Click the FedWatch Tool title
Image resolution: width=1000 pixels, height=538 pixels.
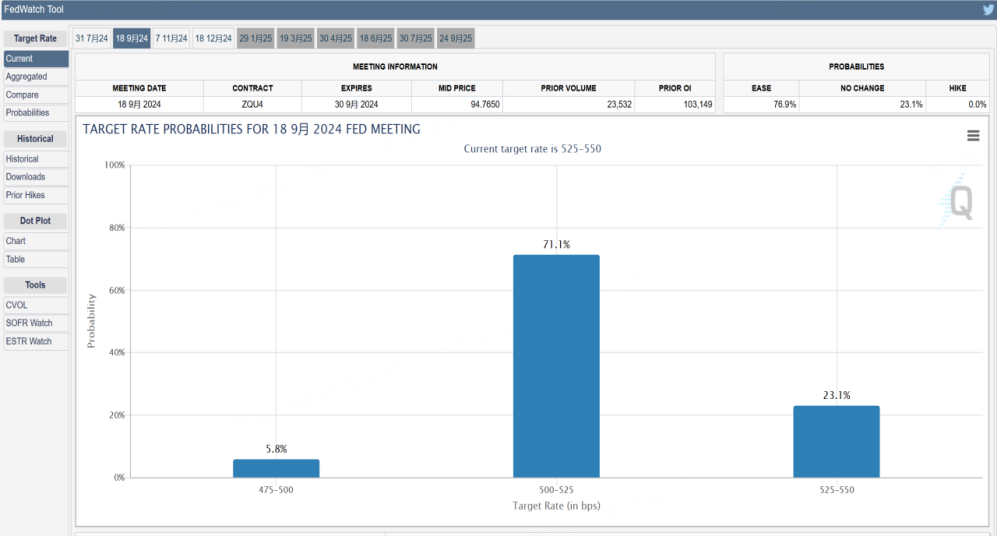34,10
